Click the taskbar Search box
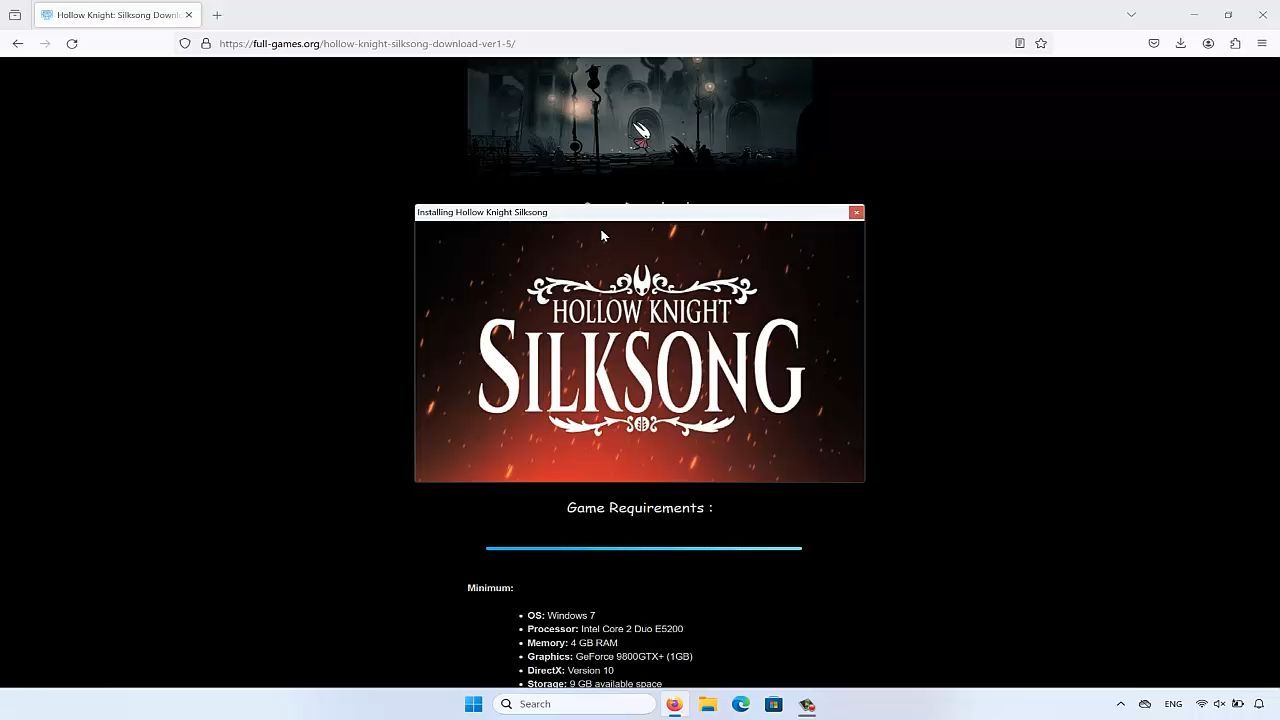The image size is (1280, 720). (x=575, y=704)
